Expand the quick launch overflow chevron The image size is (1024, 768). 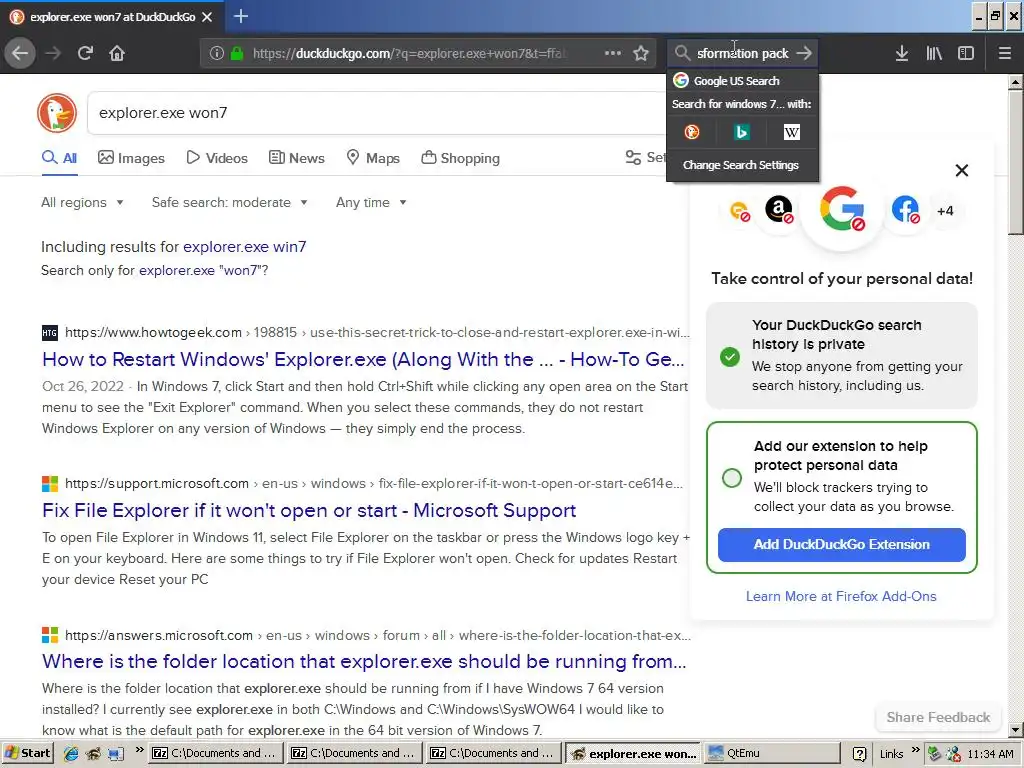pos(139,750)
